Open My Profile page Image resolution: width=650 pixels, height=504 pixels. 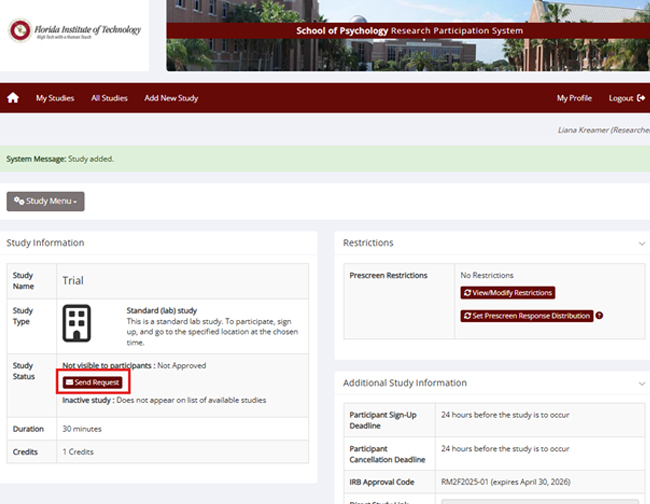pyautogui.click(x=574, y=98)
